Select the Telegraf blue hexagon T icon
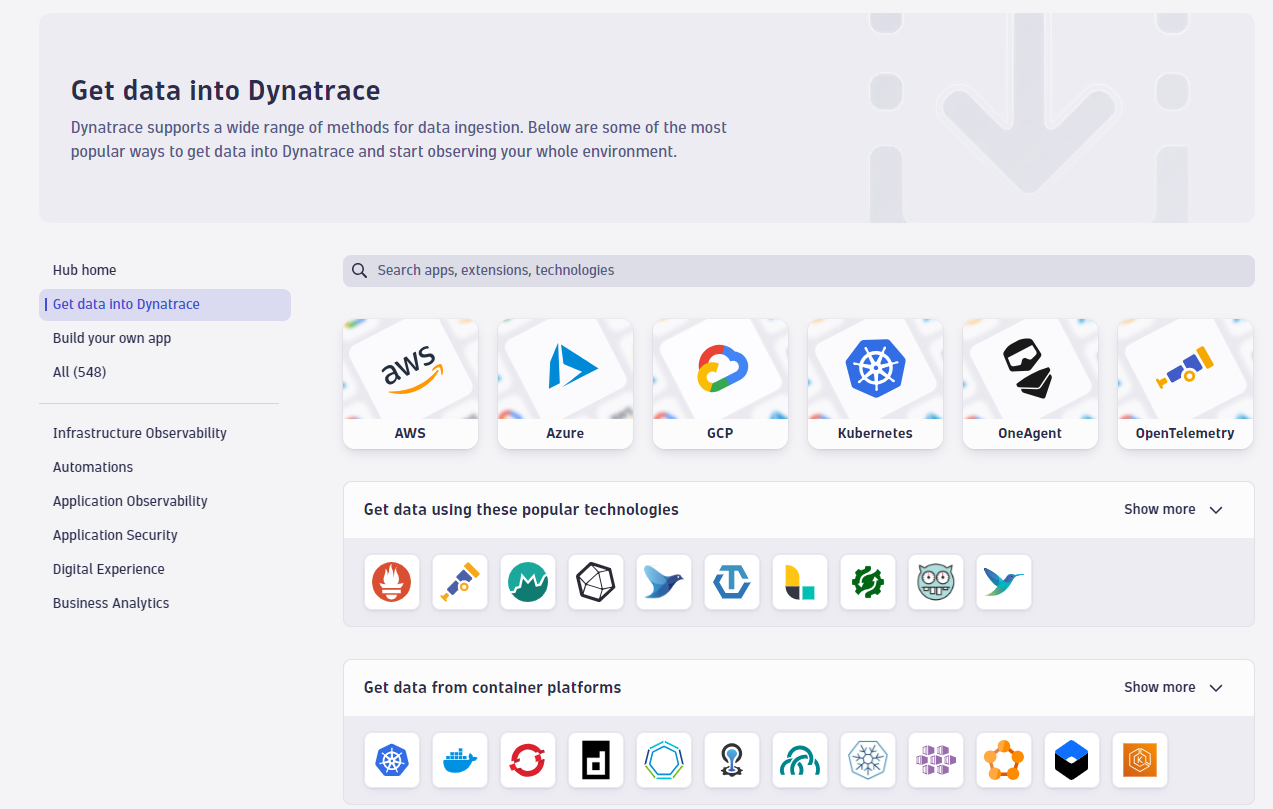The image size is (1273, 809). [x=732, y=582]
